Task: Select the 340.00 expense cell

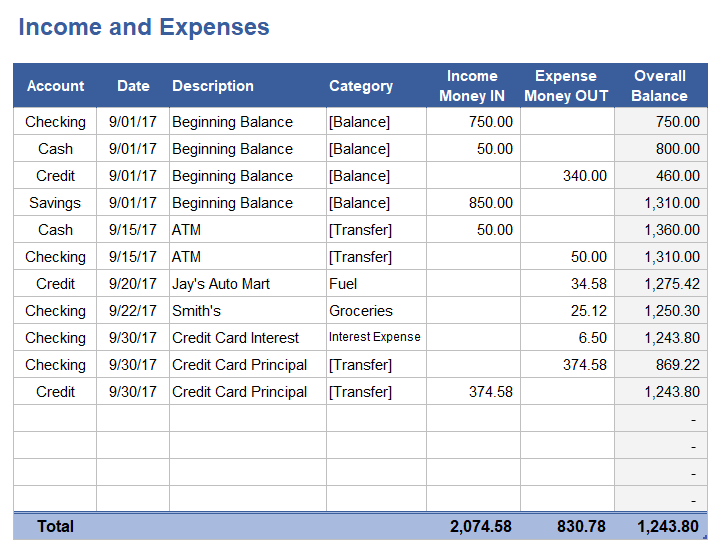Action: click(x=584, y=176)
